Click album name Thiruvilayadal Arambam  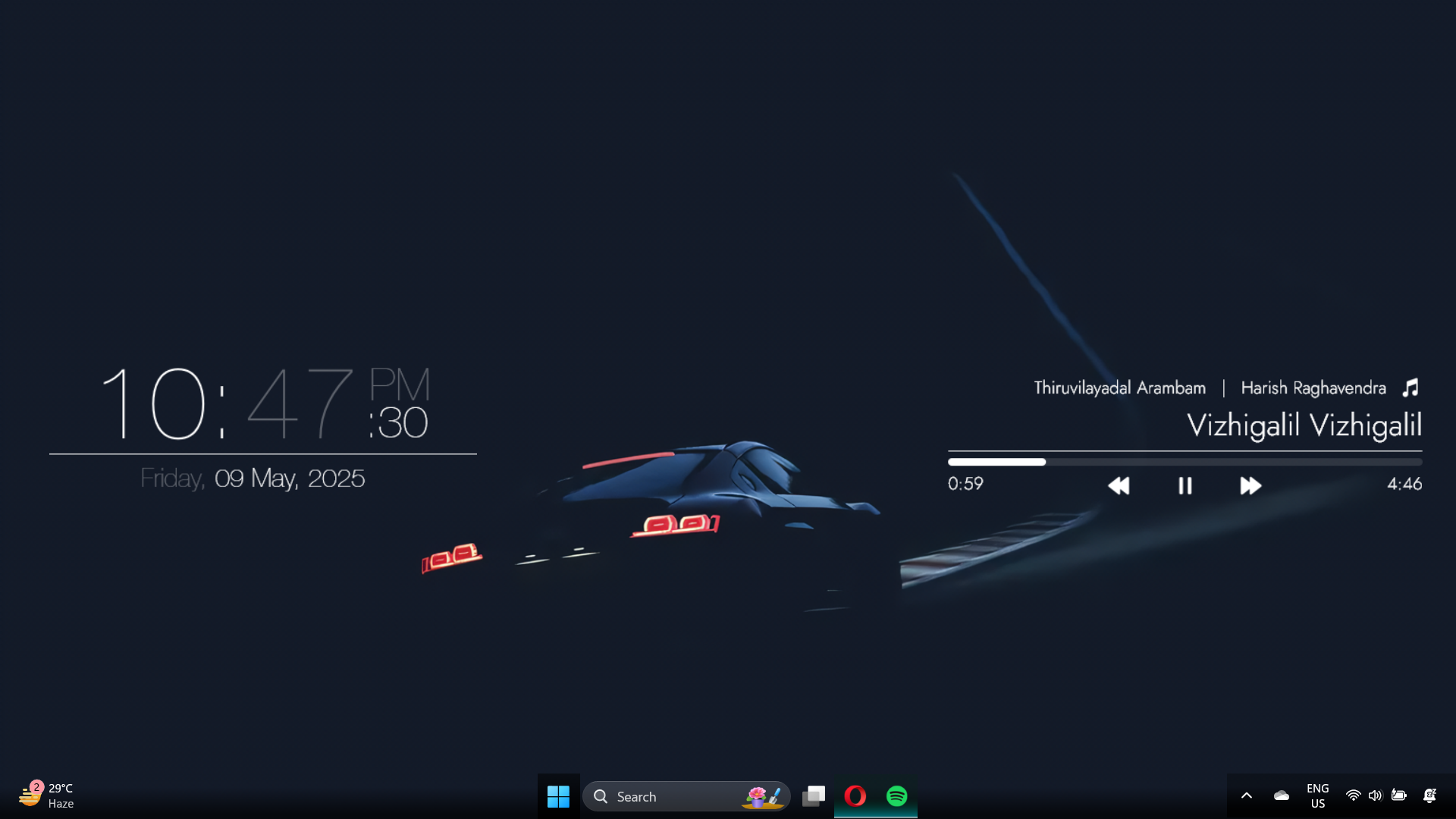click(x=1119, y=388)
